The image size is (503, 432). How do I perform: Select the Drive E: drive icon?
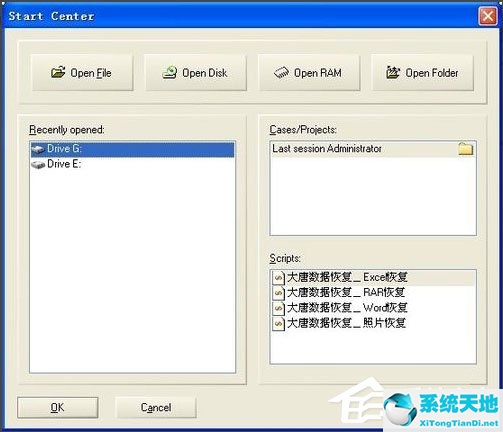(38, 164)
